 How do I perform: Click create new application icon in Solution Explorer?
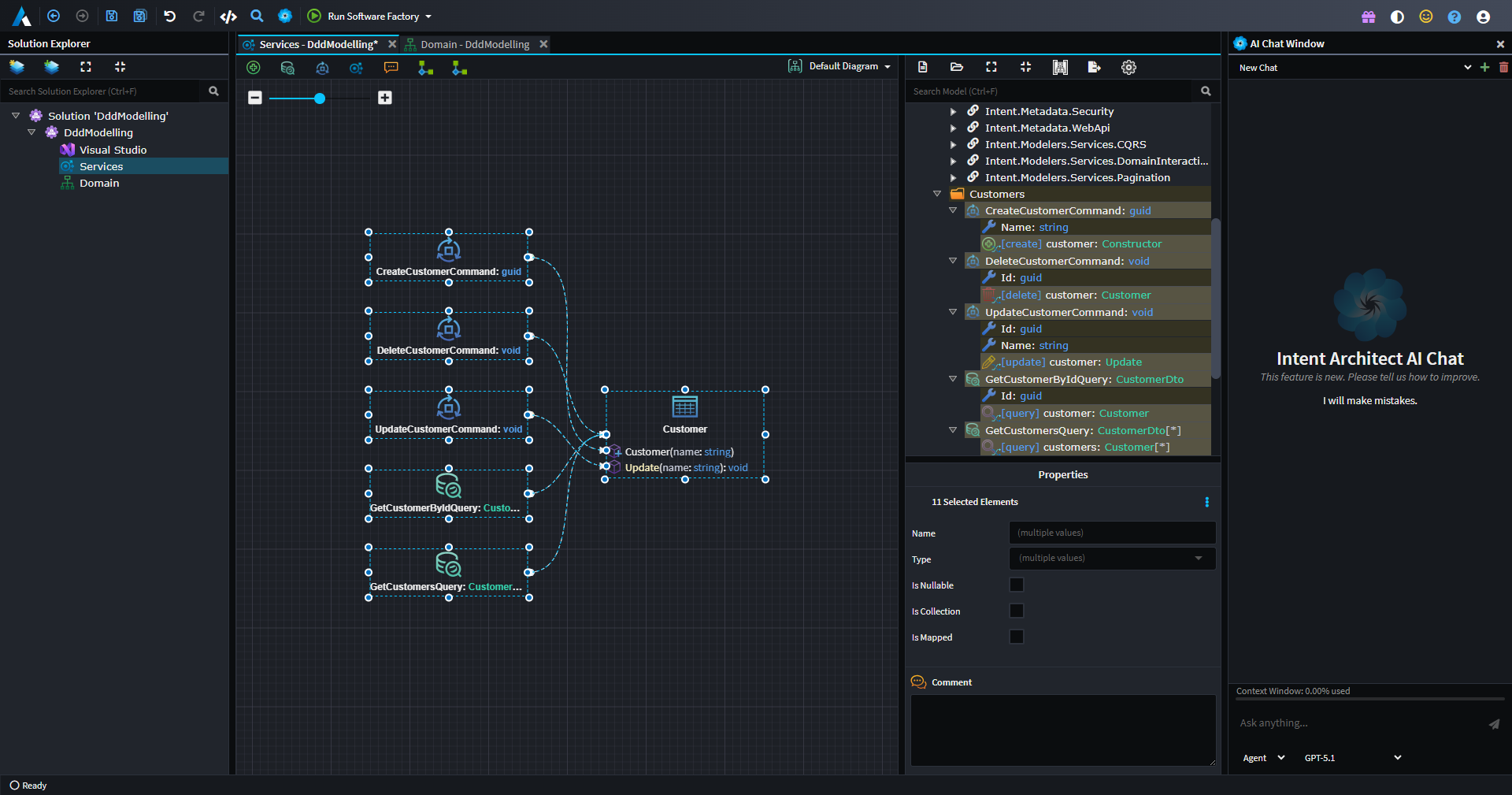17,67
